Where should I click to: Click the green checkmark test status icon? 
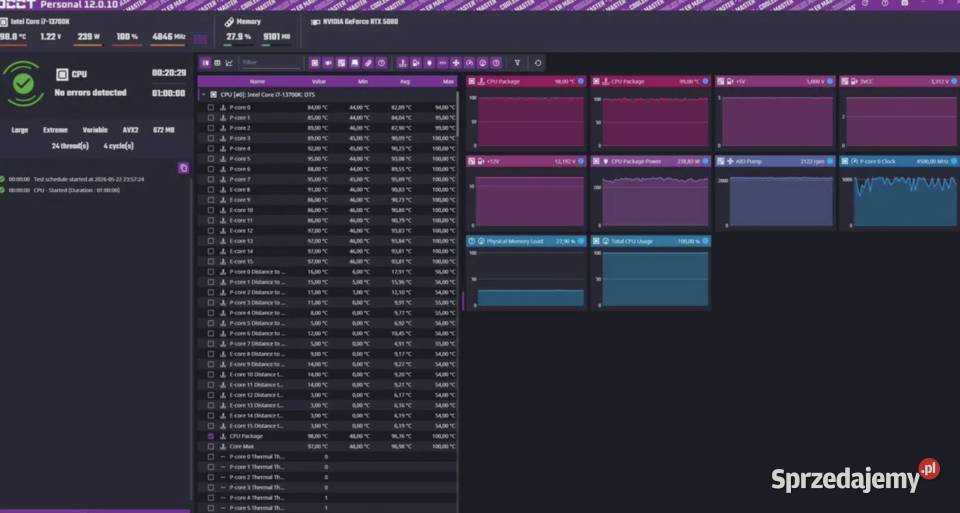[23, 84]
